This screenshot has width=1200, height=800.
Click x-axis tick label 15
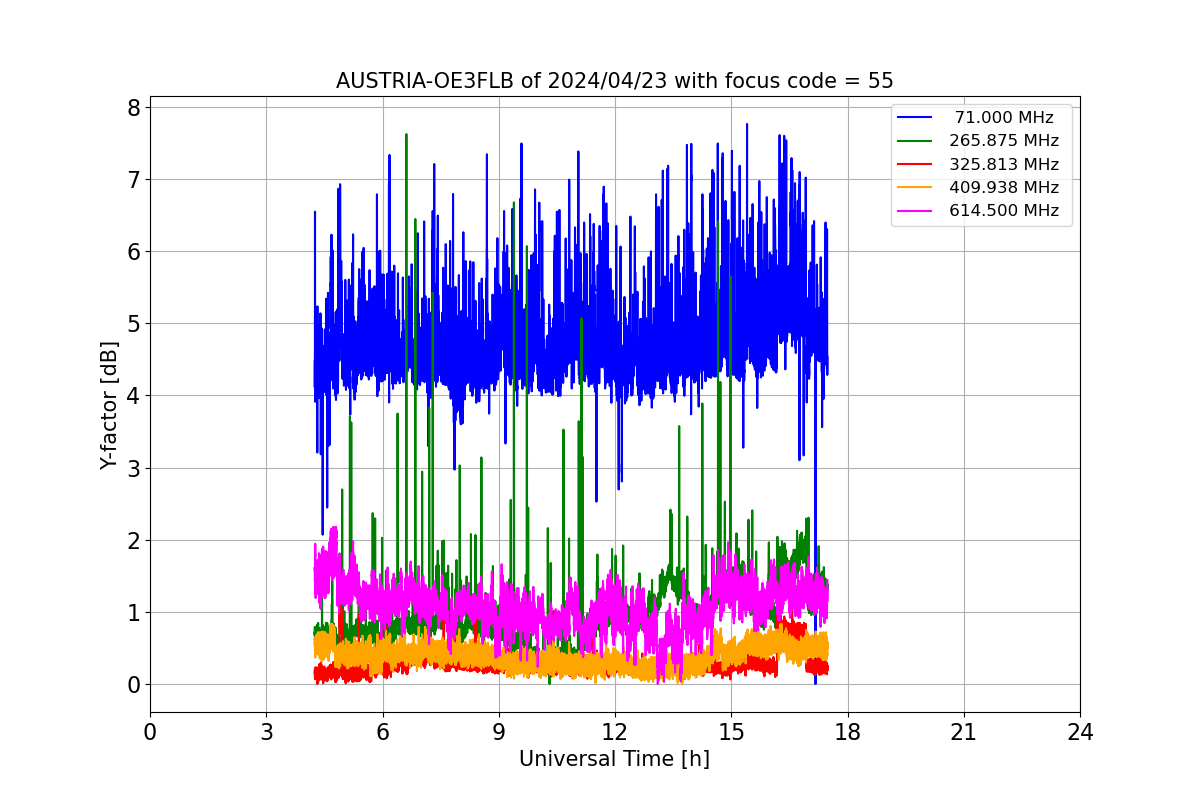click(731, 732)
